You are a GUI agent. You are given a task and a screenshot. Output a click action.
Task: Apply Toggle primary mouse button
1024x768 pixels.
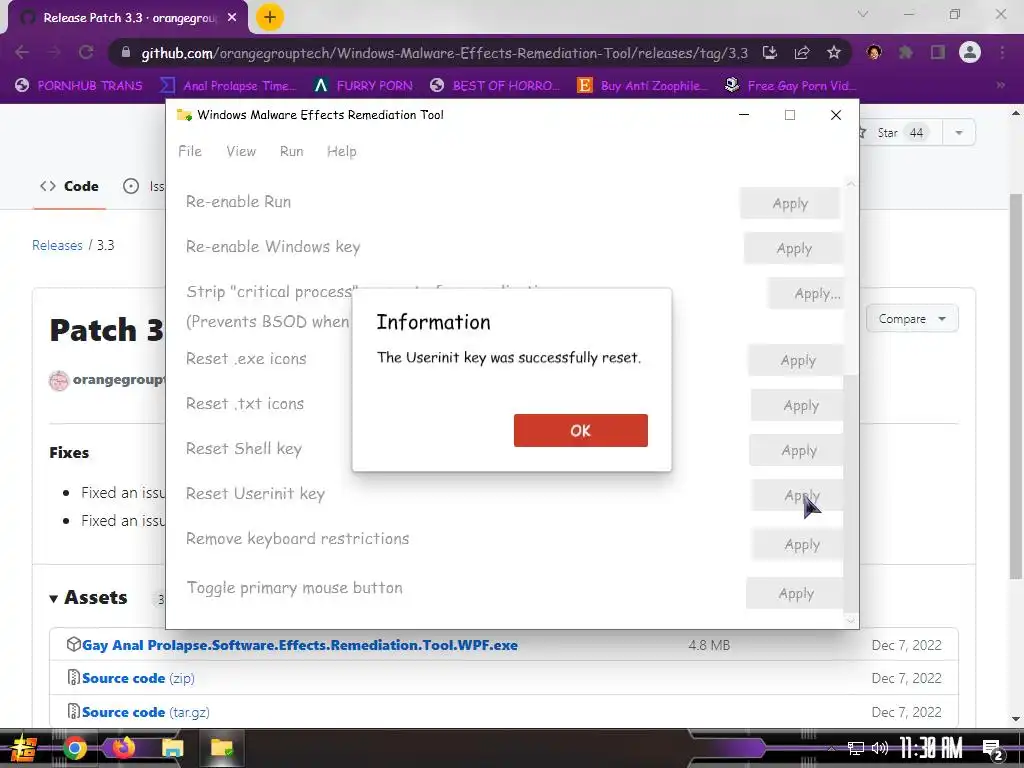(795, 594)
